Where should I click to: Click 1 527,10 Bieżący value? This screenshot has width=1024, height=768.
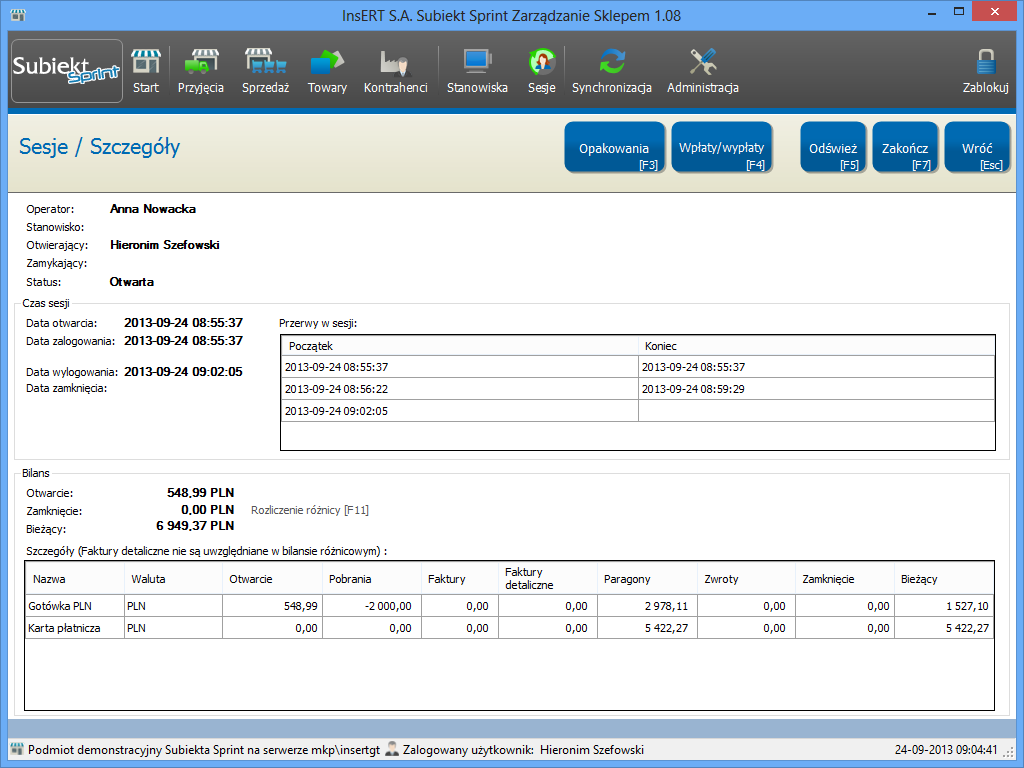[967, 606]
